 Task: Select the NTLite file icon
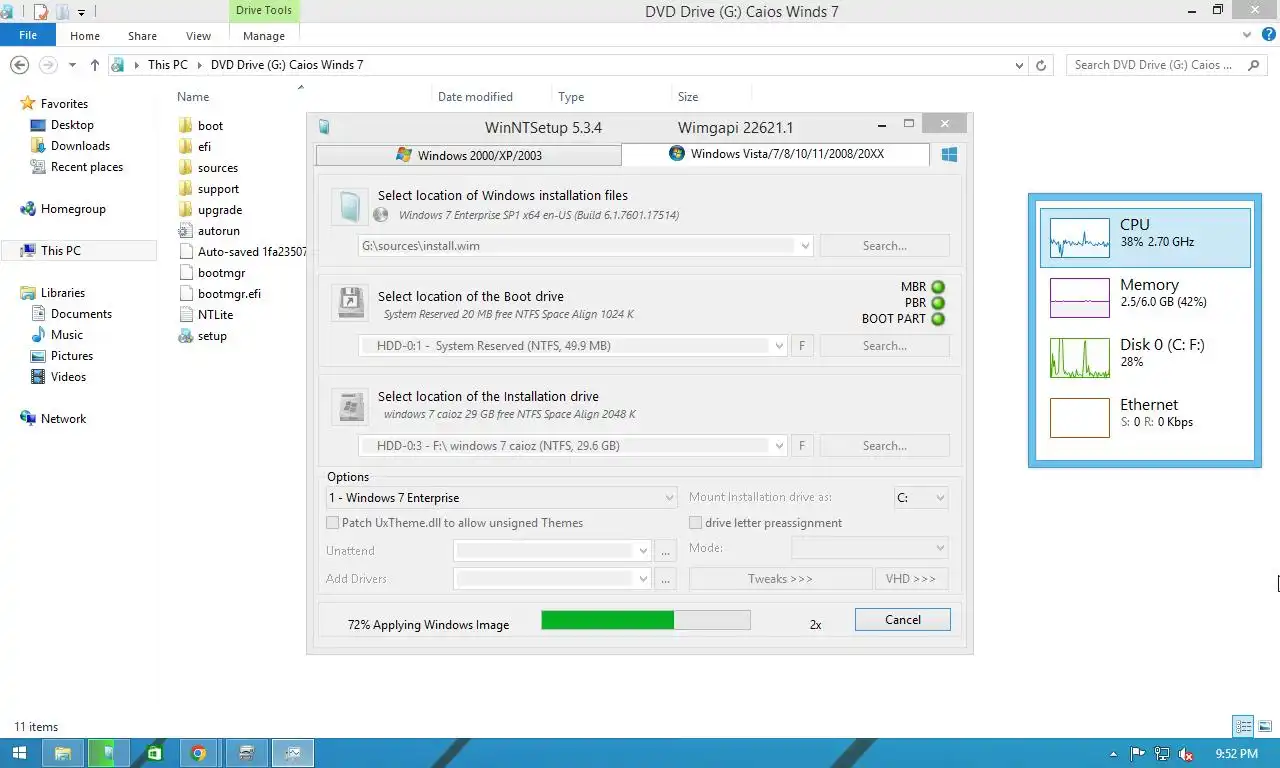pyautogui.click(x=185, y=315)
